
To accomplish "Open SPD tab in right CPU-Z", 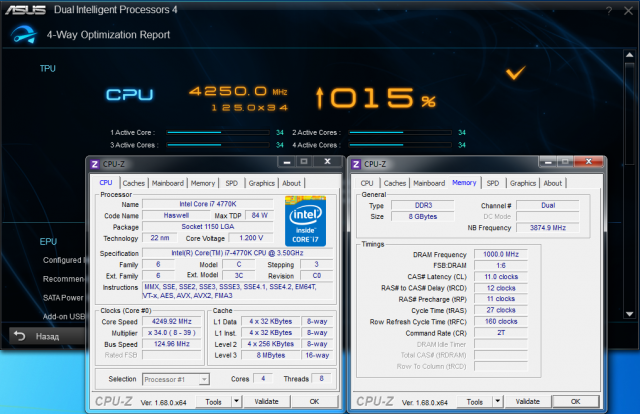I will click(493, 183).
